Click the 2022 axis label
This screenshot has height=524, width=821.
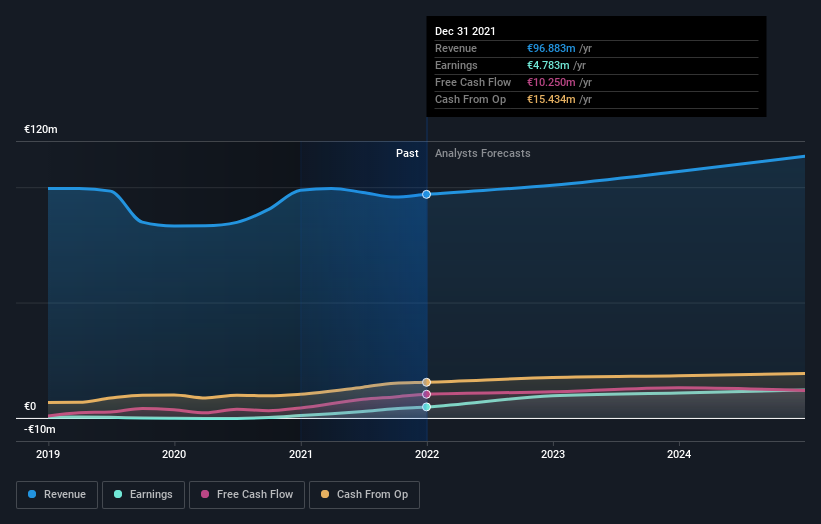427,454
